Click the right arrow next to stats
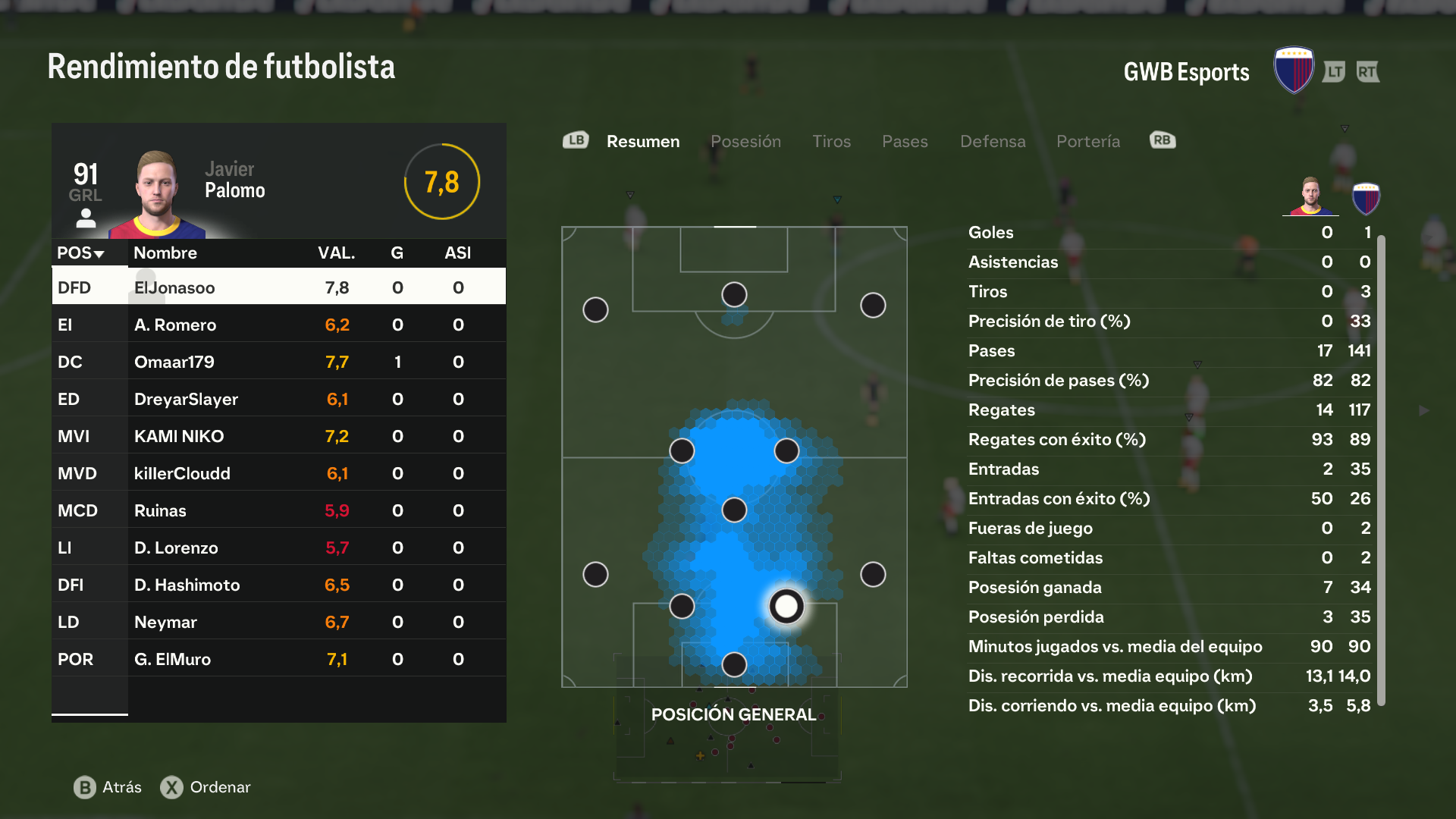The width and height of the screenshot is (1456, 819). tap(1424, 410)
